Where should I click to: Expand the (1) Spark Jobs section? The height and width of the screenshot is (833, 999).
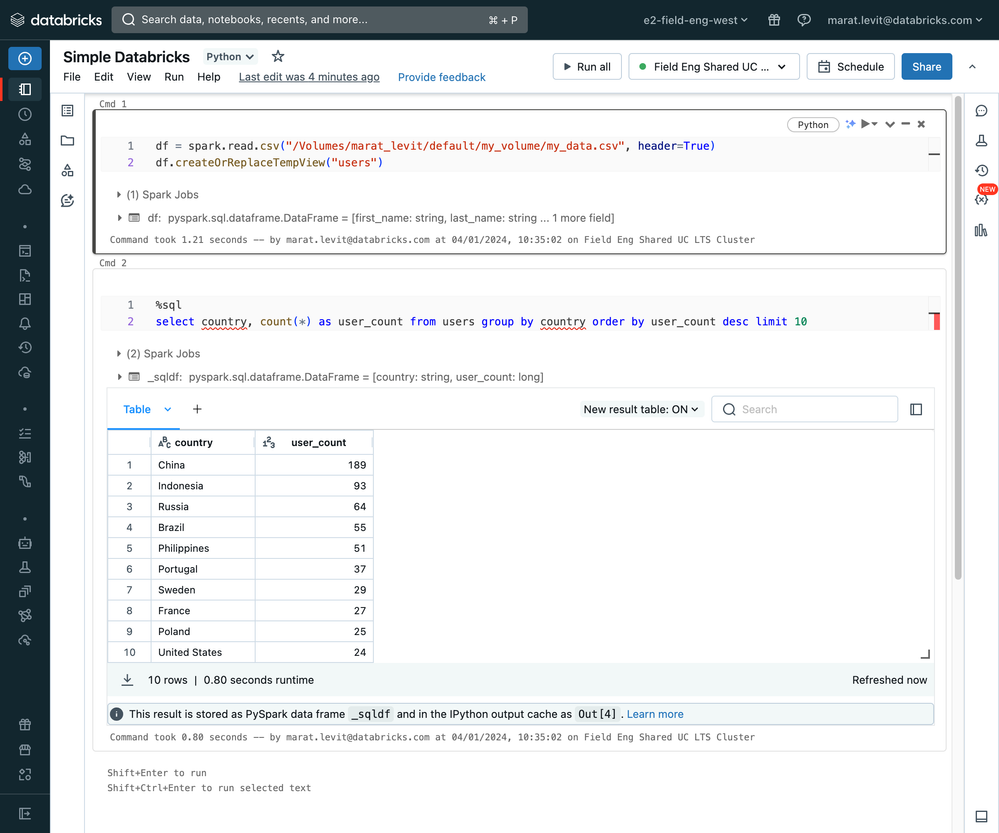(158, 195)
